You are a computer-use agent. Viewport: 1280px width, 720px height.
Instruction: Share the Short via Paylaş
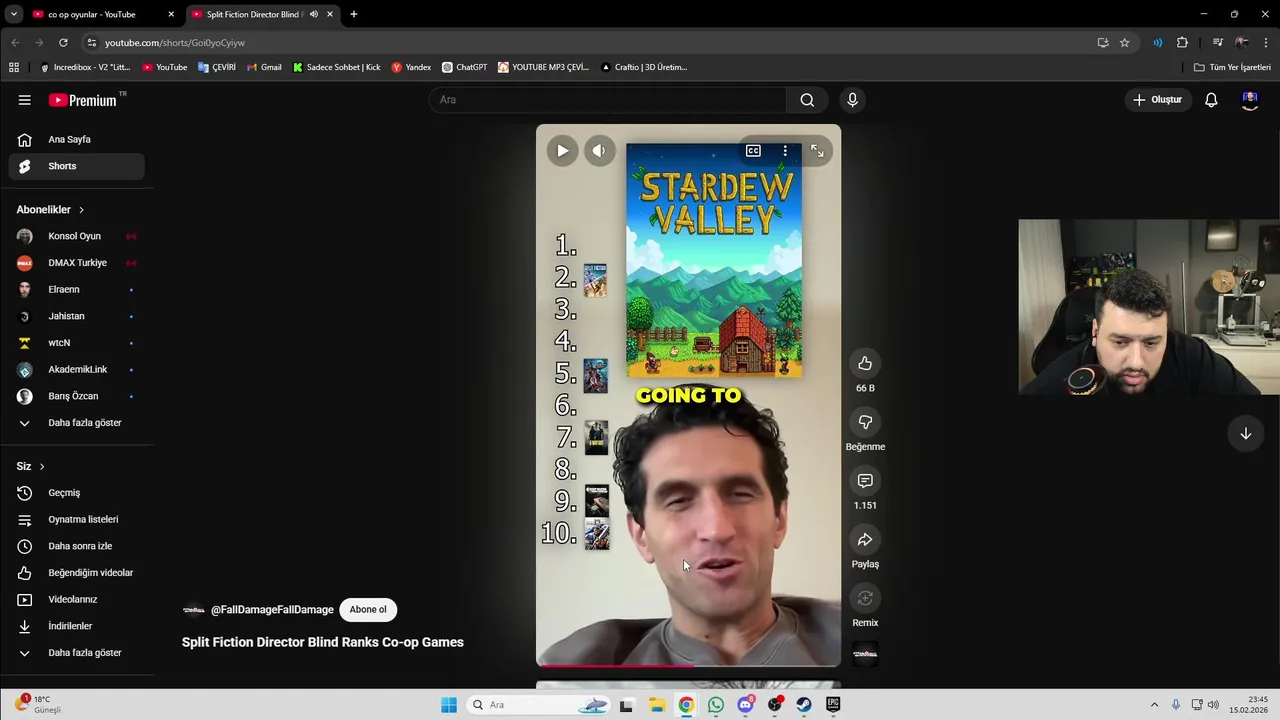point(865,540)
